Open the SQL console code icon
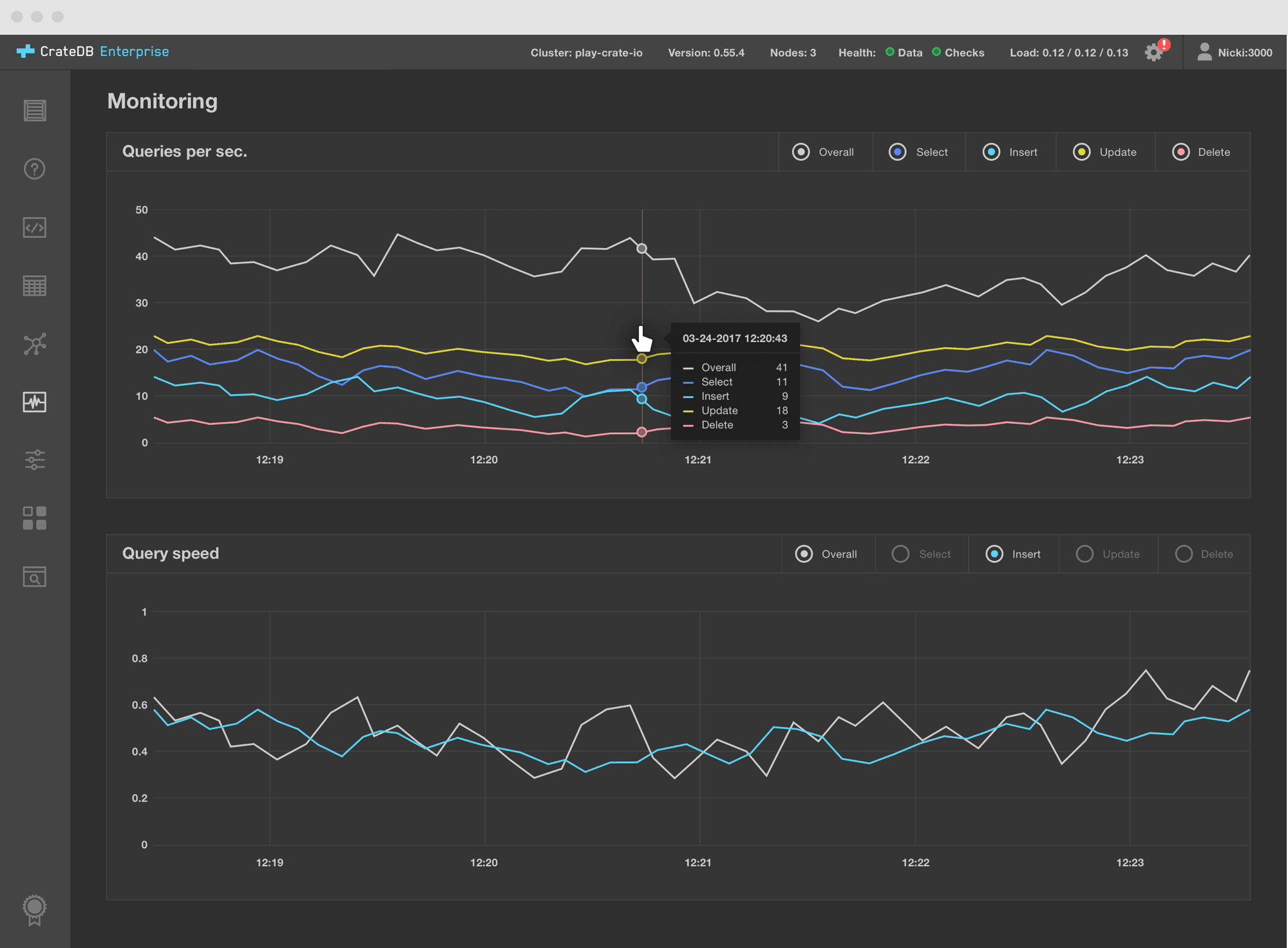The image size is (1288, 948). tap(35, 227)
